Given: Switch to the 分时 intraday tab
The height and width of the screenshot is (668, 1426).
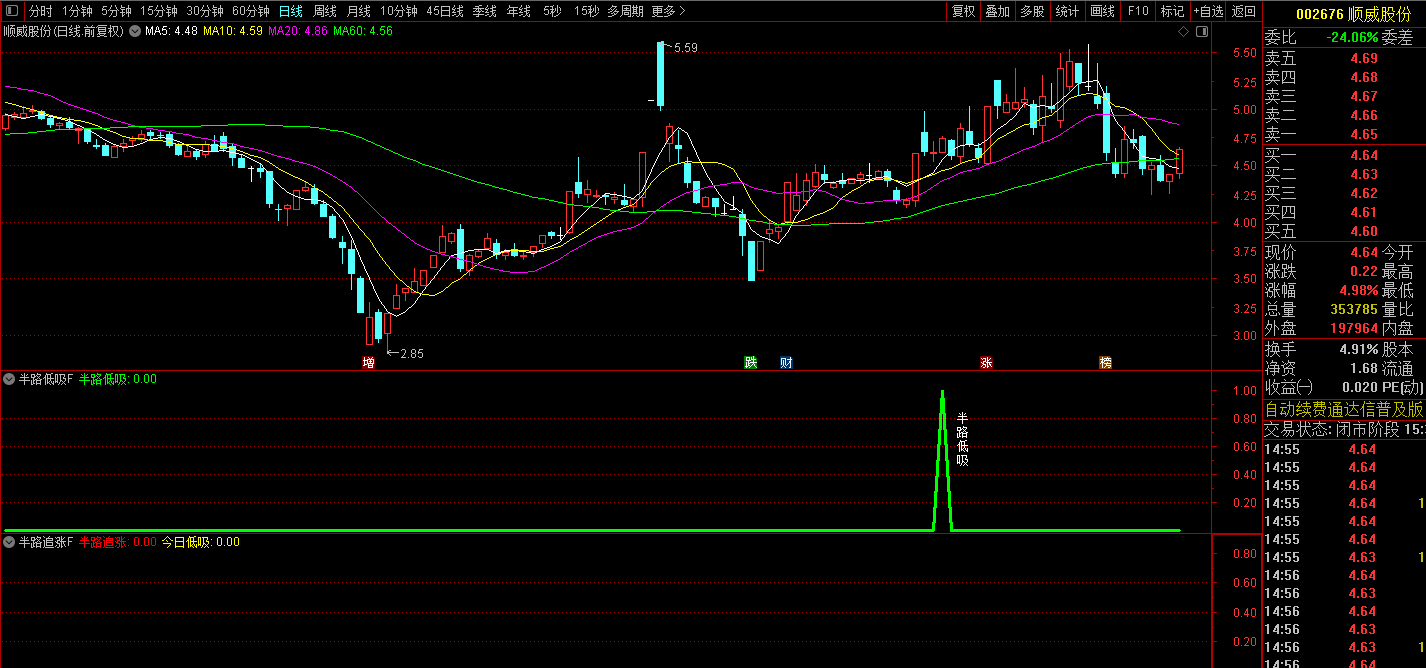Looking at the screenshot, I should [x=40, y=11].
